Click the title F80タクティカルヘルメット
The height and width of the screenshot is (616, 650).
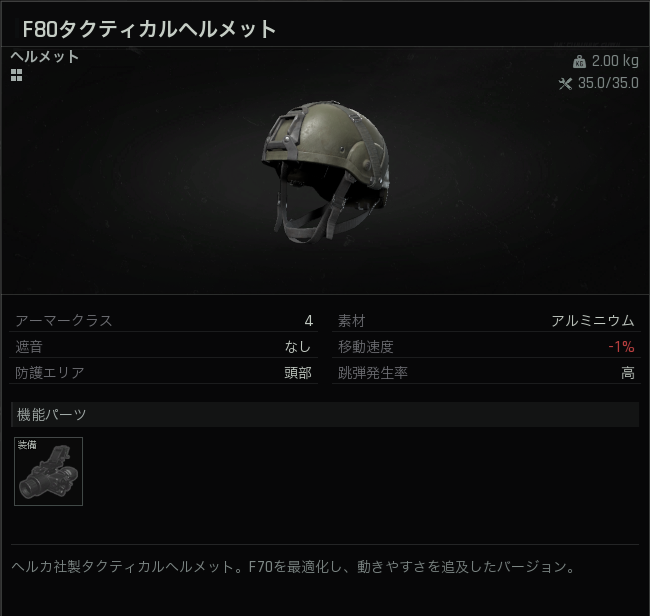(x=149, y=29)
